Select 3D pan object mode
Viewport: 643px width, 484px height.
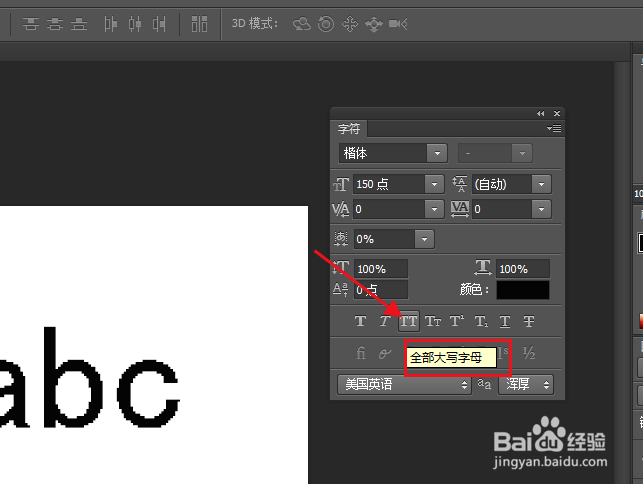pyautogui.click(x=350, y=24)
